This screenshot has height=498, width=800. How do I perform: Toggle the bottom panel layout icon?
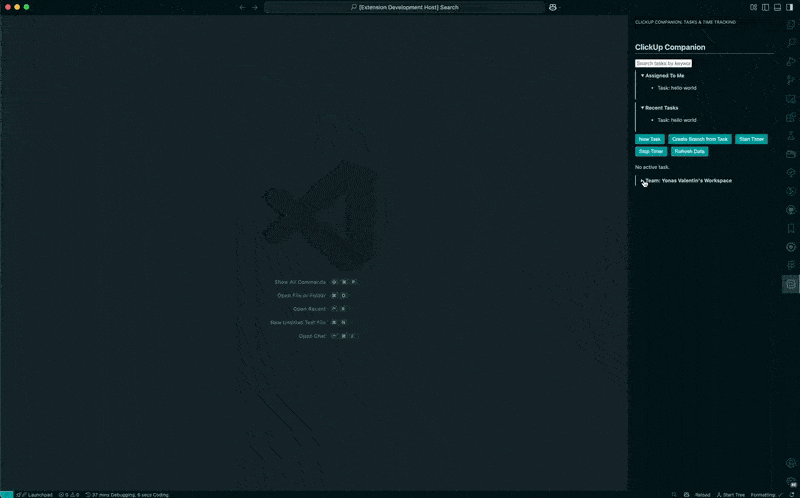pyautogui.click(x=778, y=7)
